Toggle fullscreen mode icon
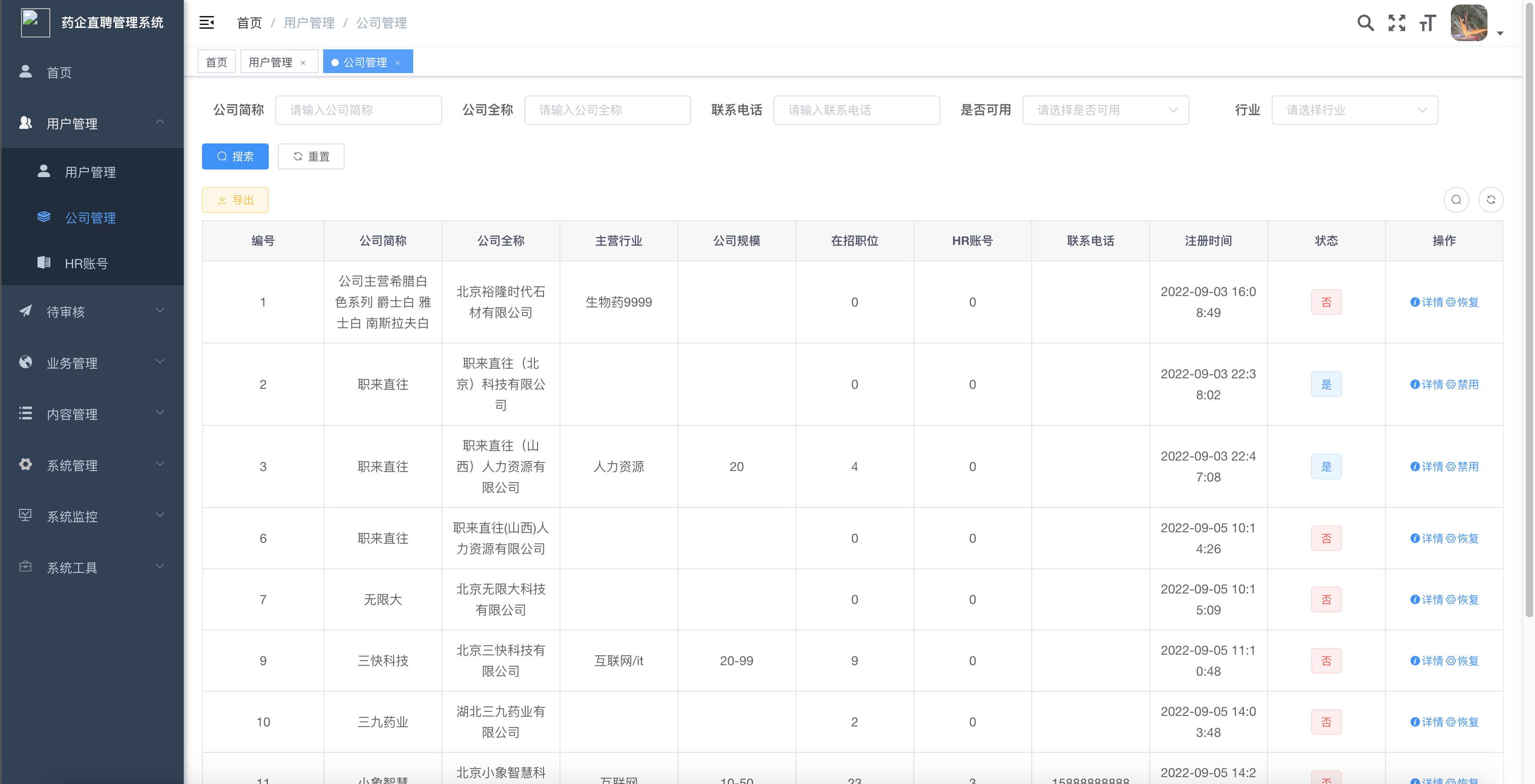Screen dimensions: 1535x784 pos(1396,23)
